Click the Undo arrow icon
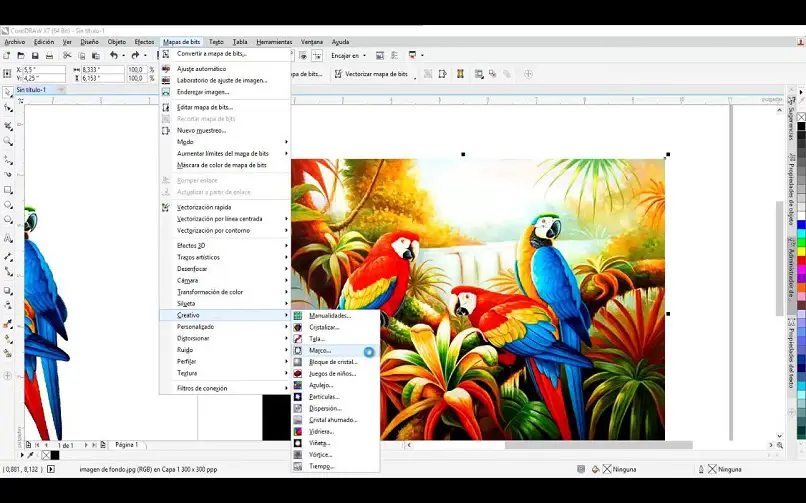 [x=114, y=55]
